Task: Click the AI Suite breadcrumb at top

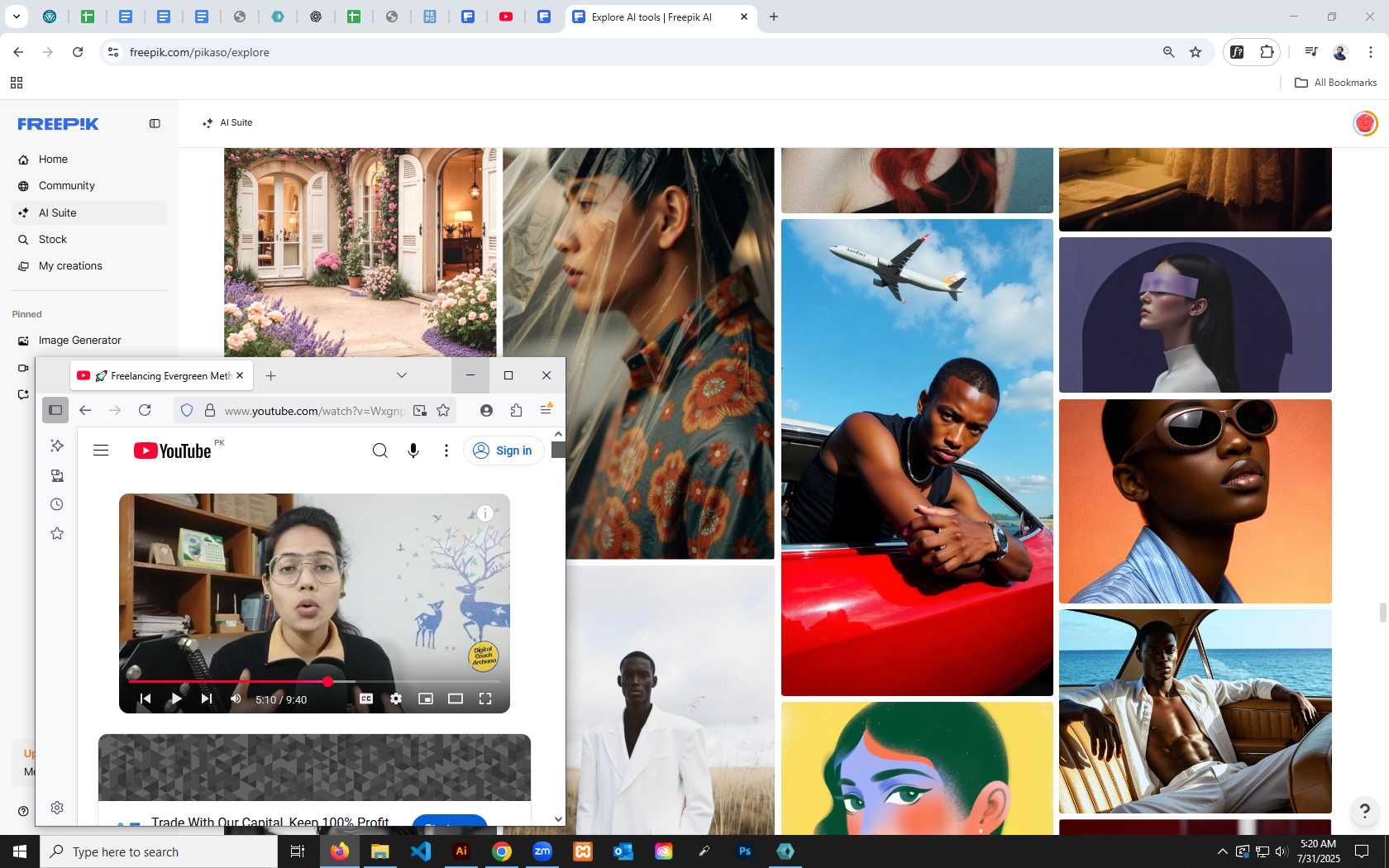Action: [227, 122]
